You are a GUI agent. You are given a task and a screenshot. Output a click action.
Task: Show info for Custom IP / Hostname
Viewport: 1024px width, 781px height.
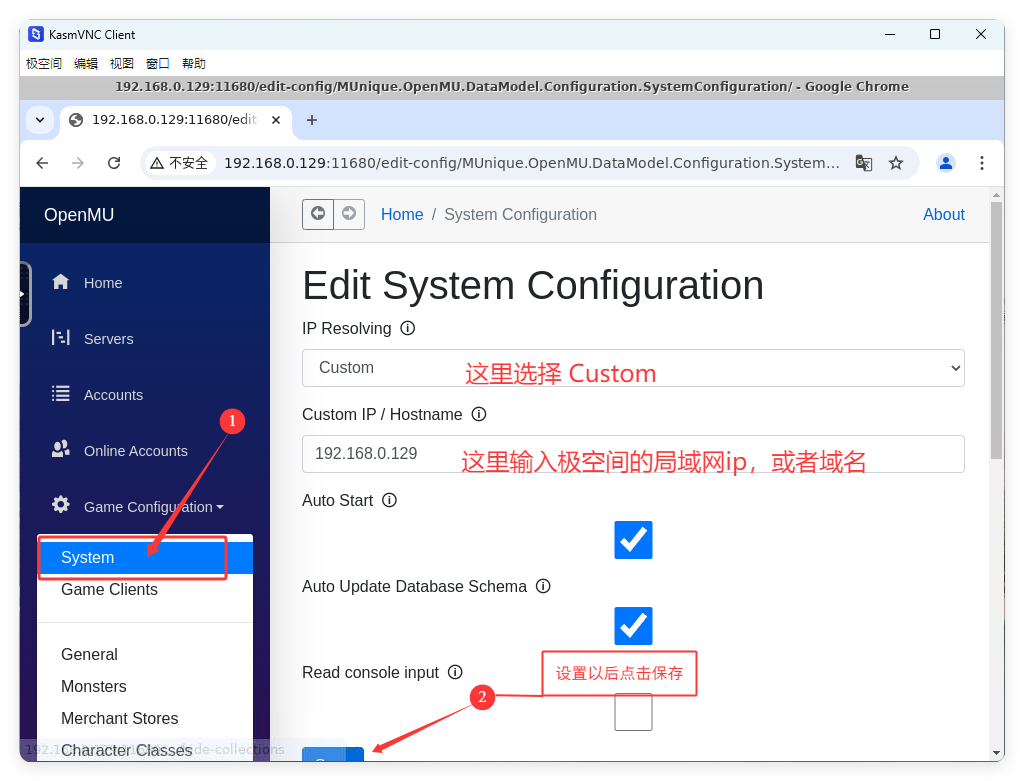pos(479,414)
